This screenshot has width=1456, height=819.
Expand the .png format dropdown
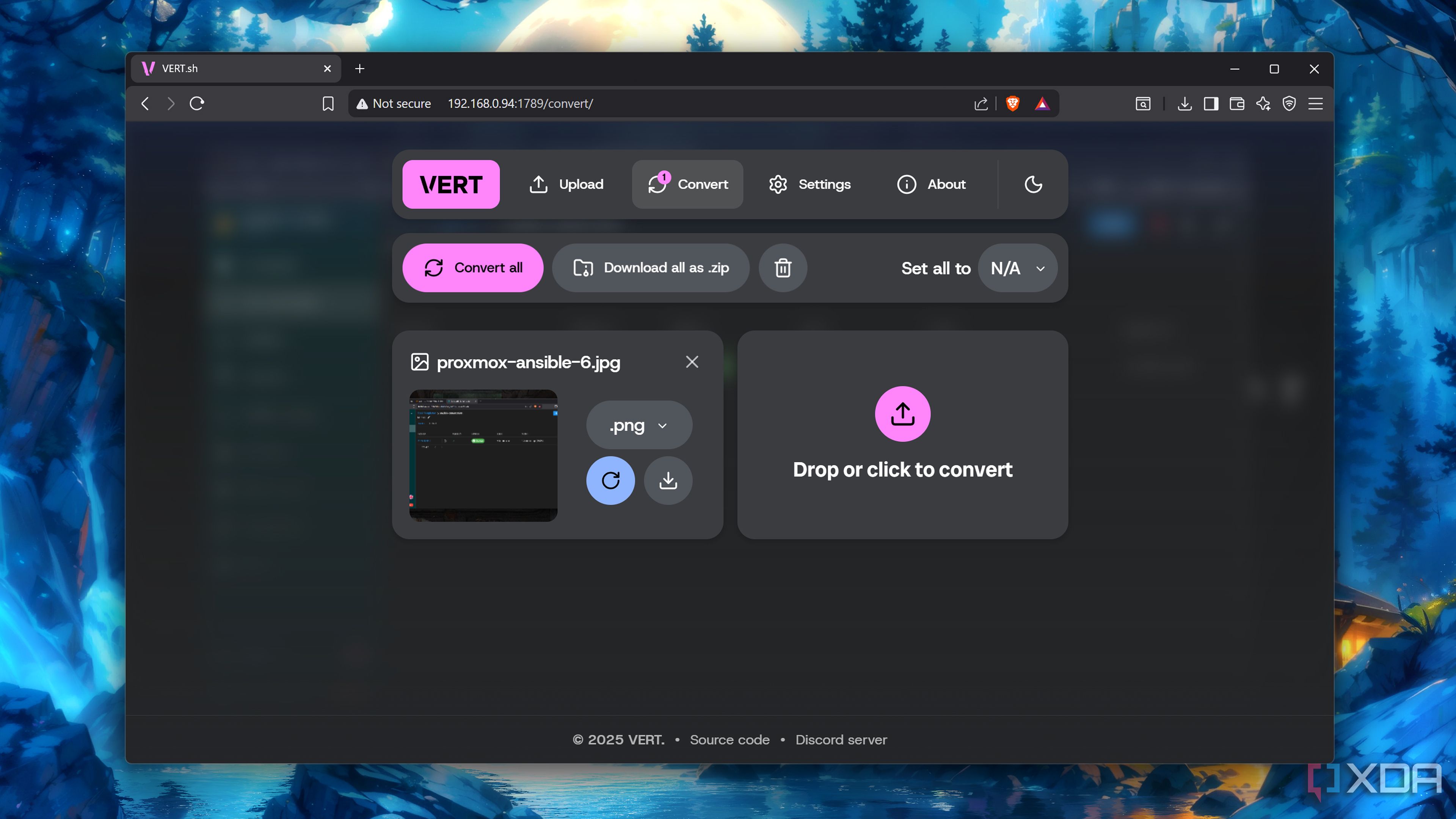point(639,425)
